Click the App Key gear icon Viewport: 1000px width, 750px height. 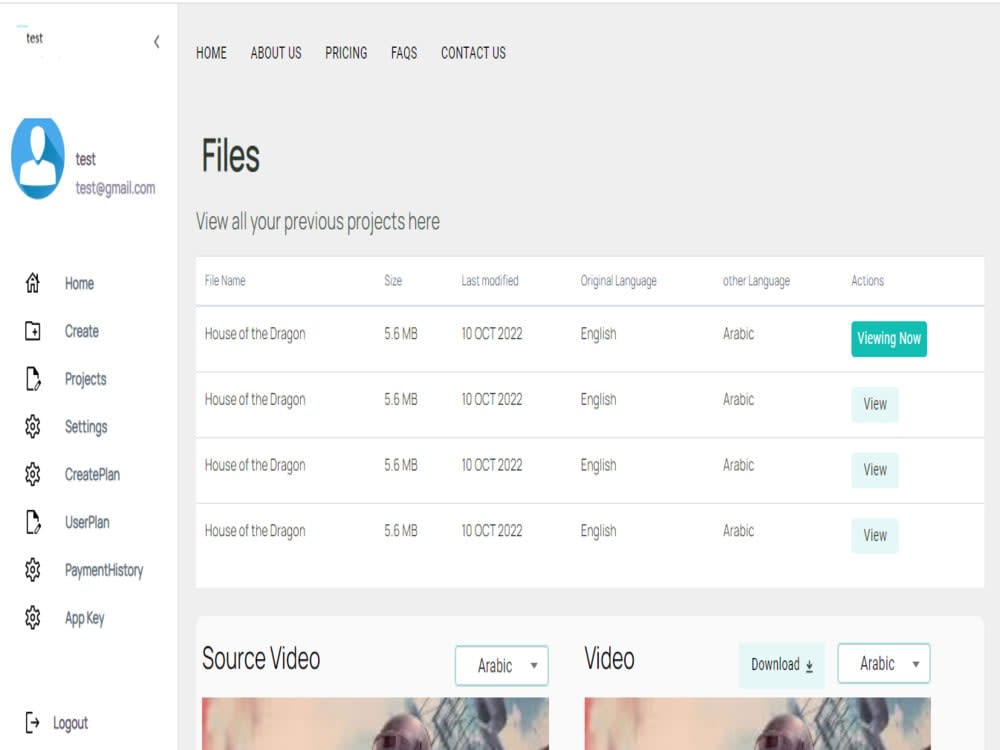click(31, 618)
